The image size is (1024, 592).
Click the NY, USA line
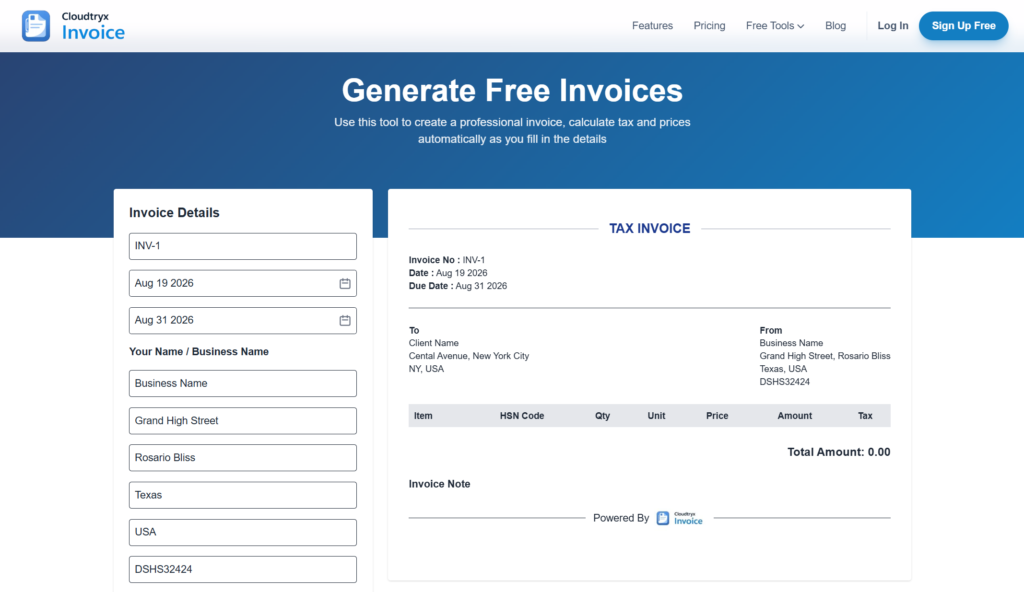pyautogui.click(x=426, y=369)
